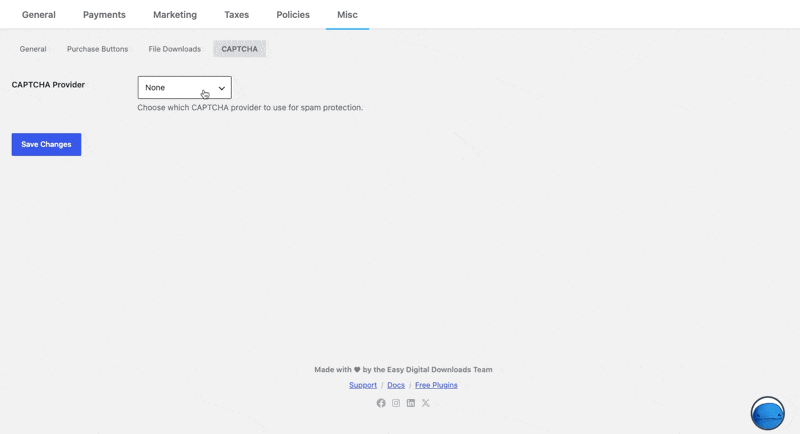Follow the Free Plugins link
The width and height of the screenshot is (800, 434).
[436, 385]
